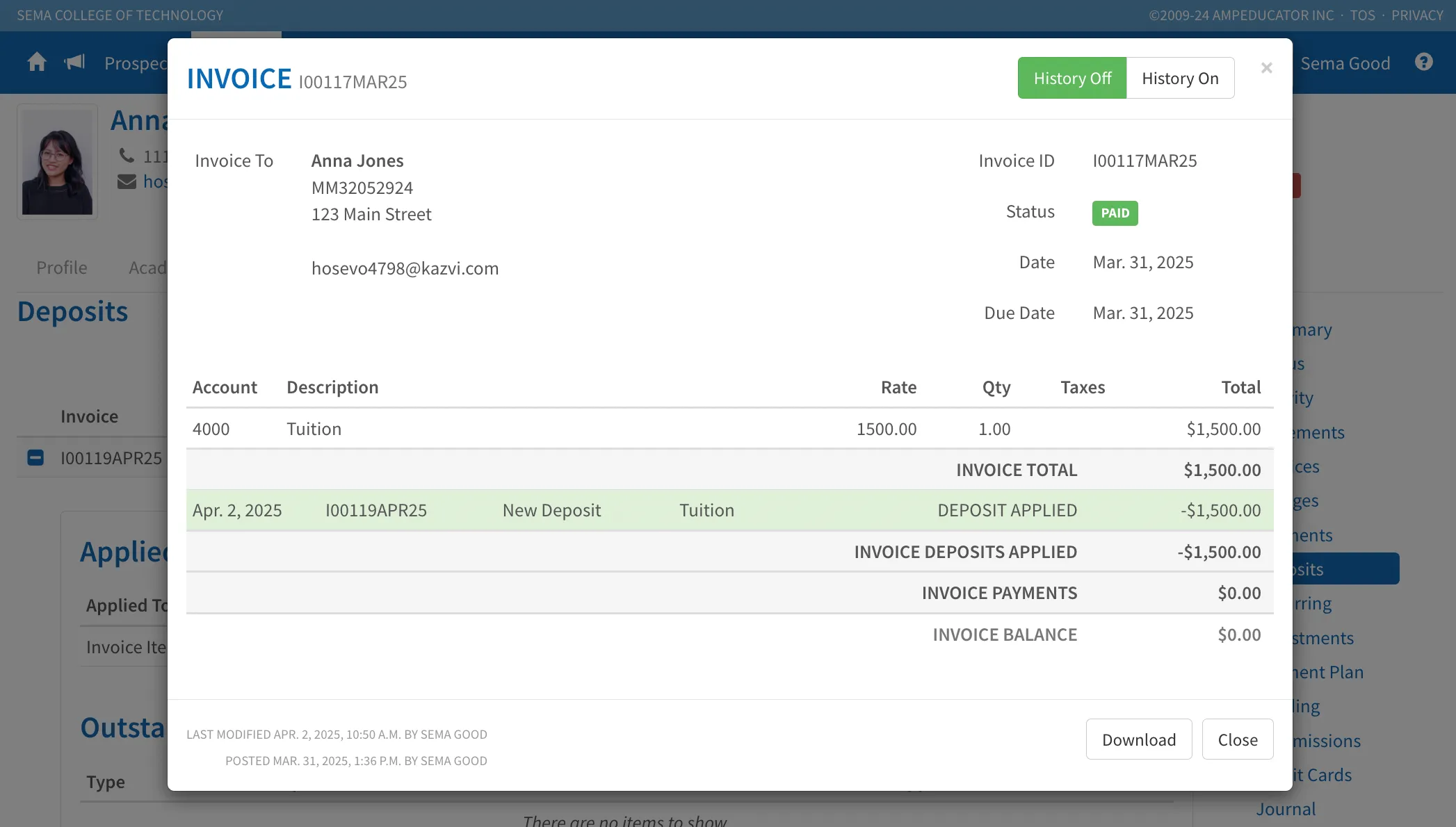Click the Qty value 1.00
Image resolution: width=1456 pixels, height=827 pixels.
[x=994, y=429]
